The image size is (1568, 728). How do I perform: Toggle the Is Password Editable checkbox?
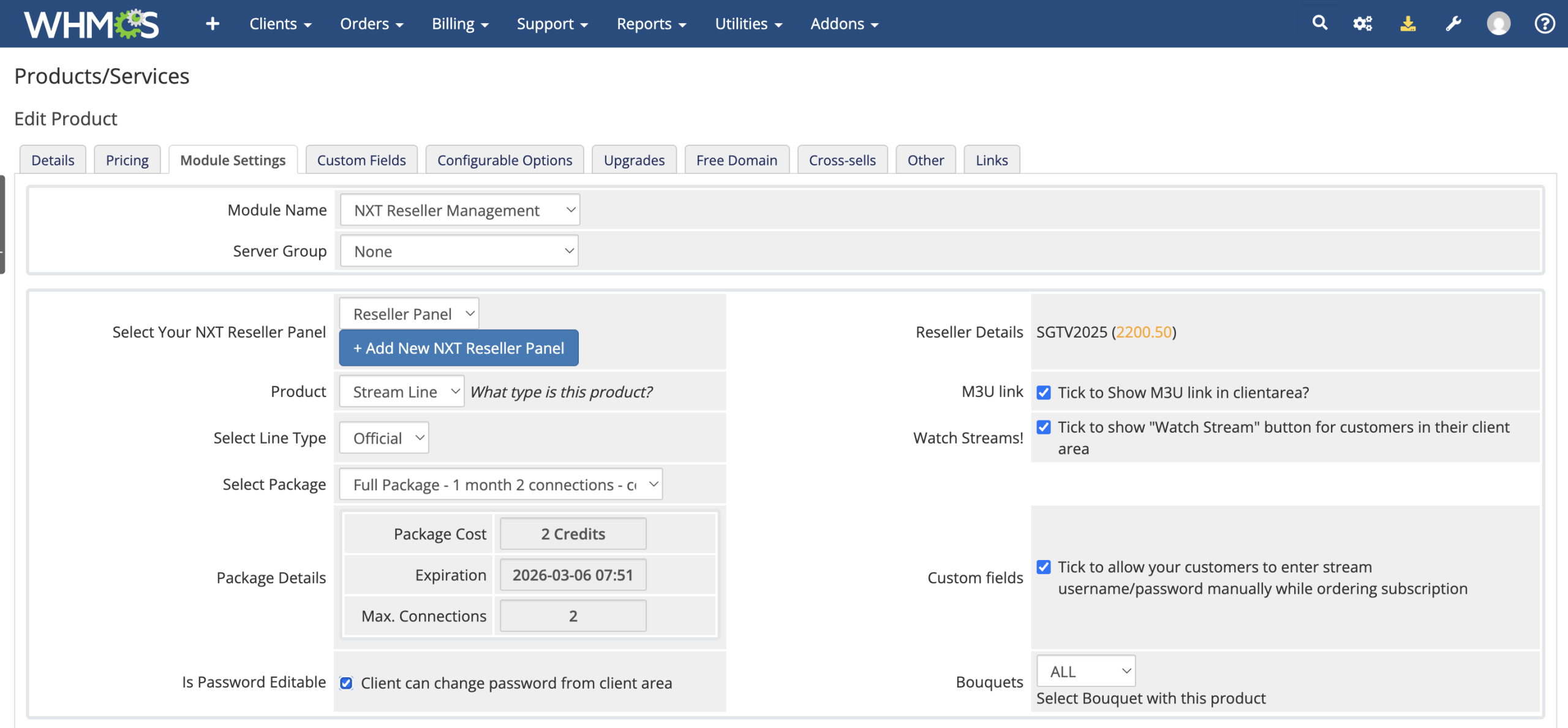(347, 683)
